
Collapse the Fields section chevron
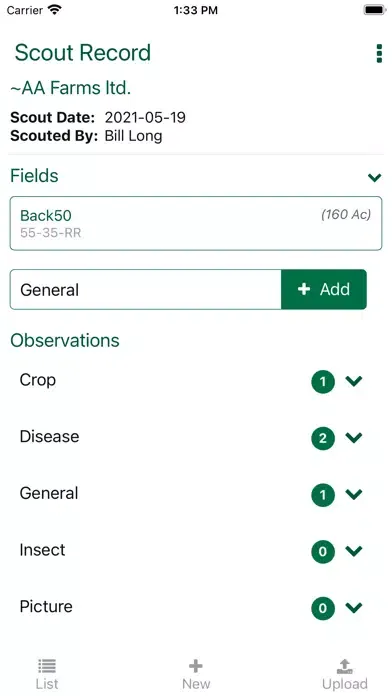[x=374, y=178]
